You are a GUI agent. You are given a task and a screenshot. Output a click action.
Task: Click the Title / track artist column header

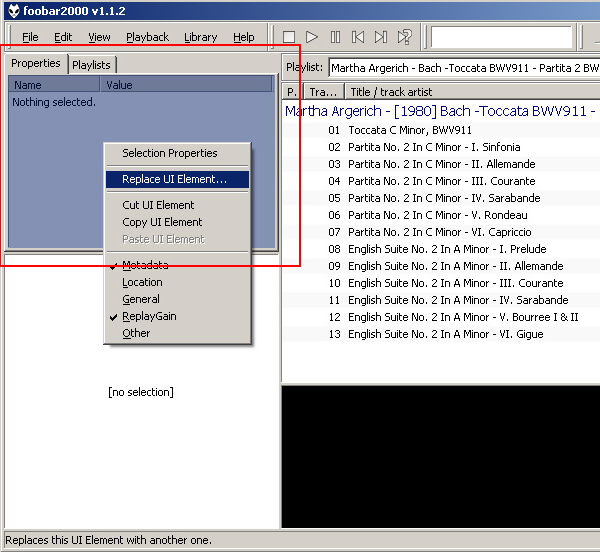[473, 92]
